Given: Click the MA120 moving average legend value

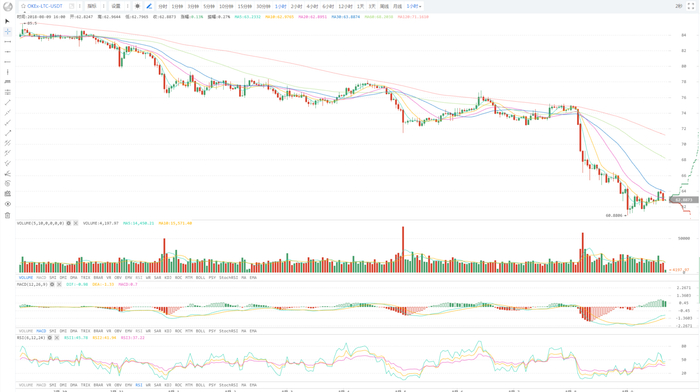Looking at the screenshot, I should click(413, 17).
